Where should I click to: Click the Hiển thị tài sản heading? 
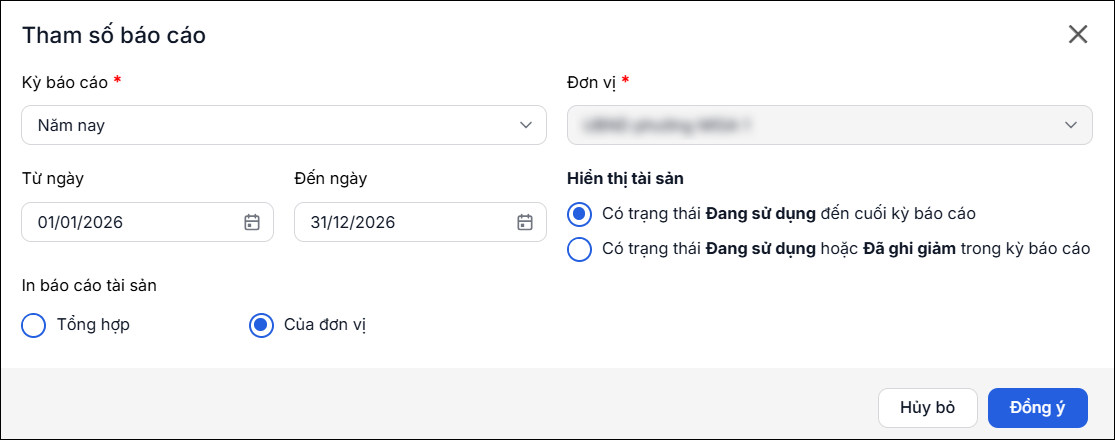626,178
